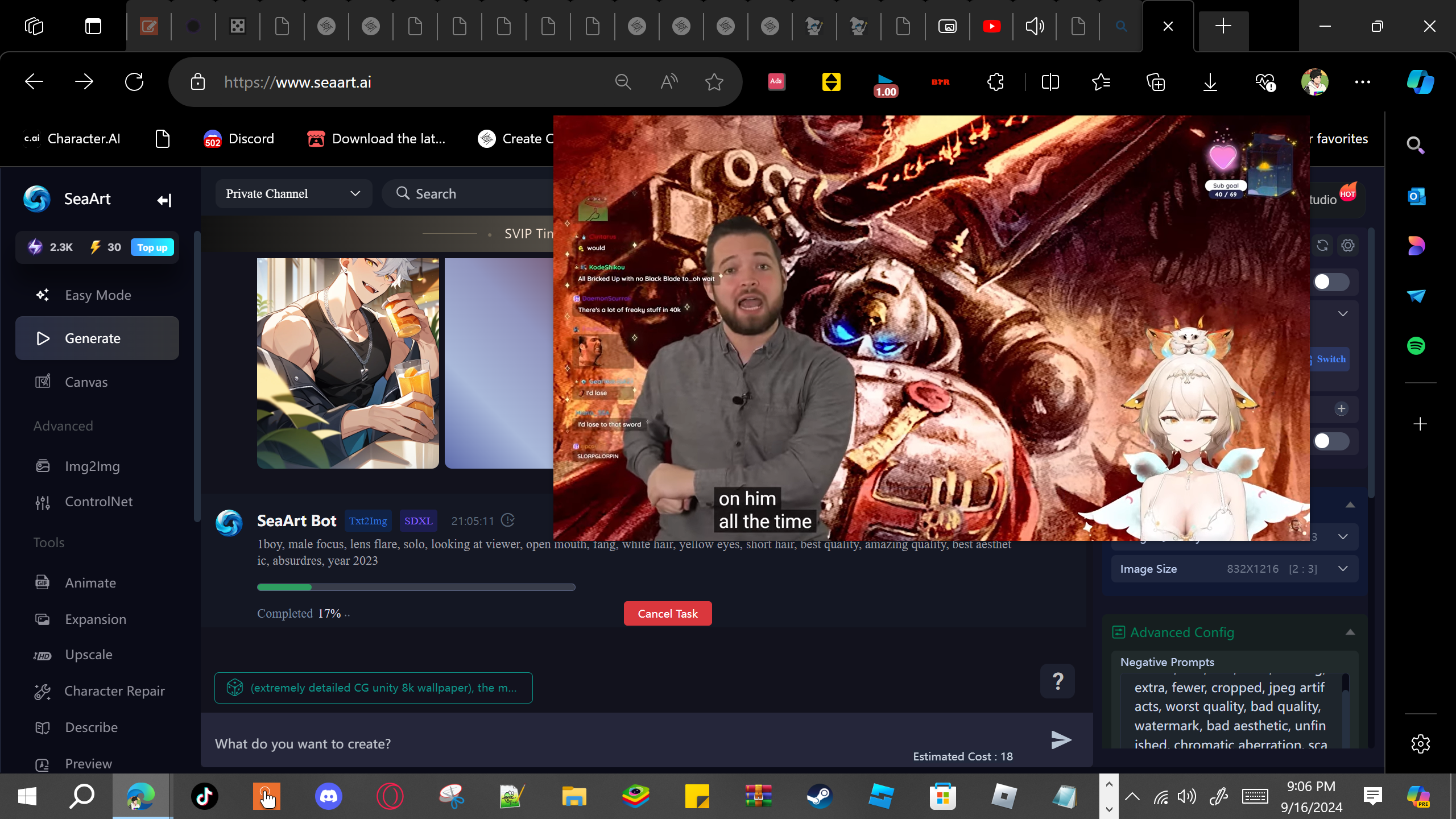Expand the Image Size dropdown

click(x=1343, y=569)
